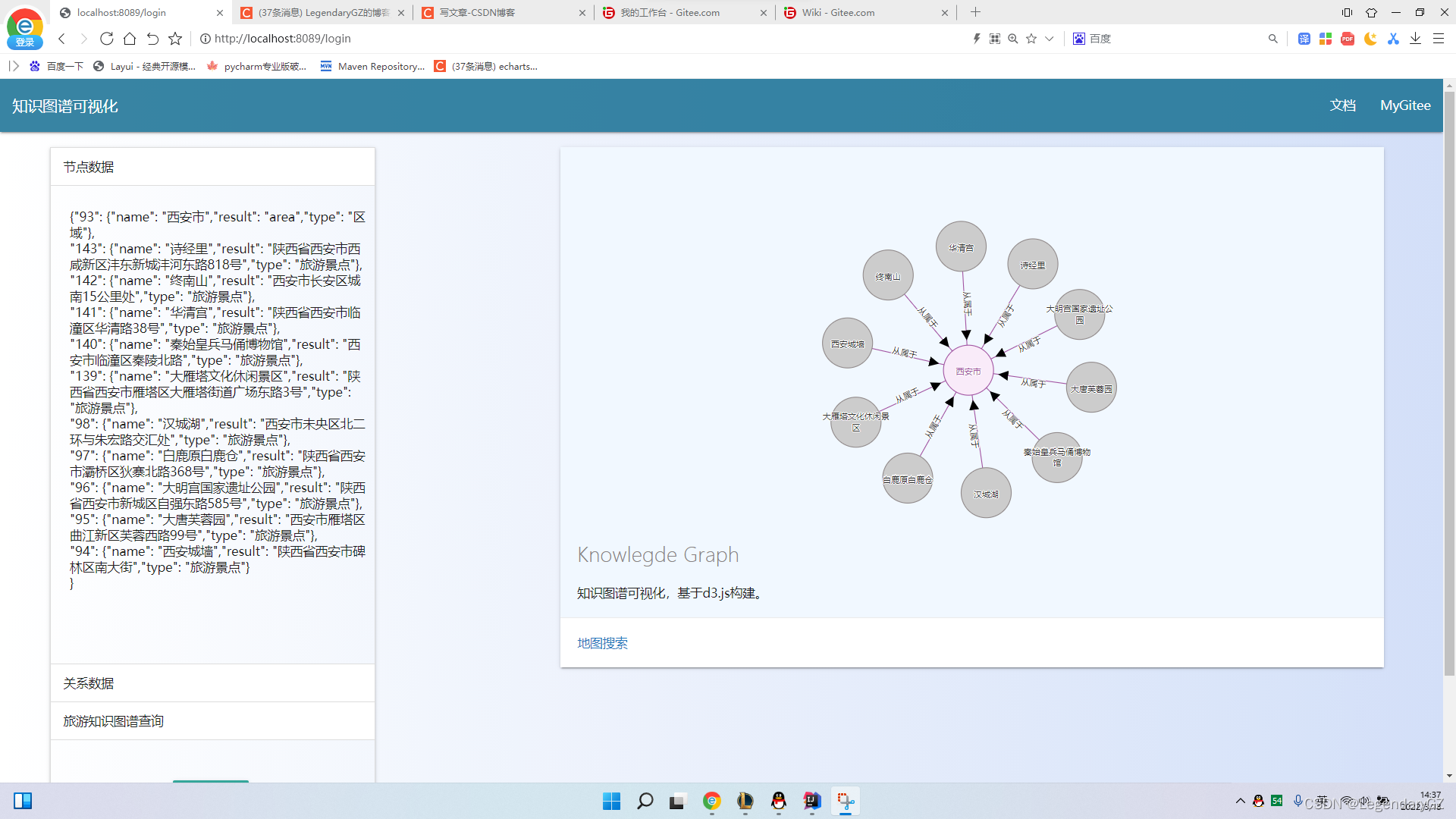Select the 大雁塔文化休闲景区 graph node
Screen dimensions: 1456x819
(x=856, y=422)
